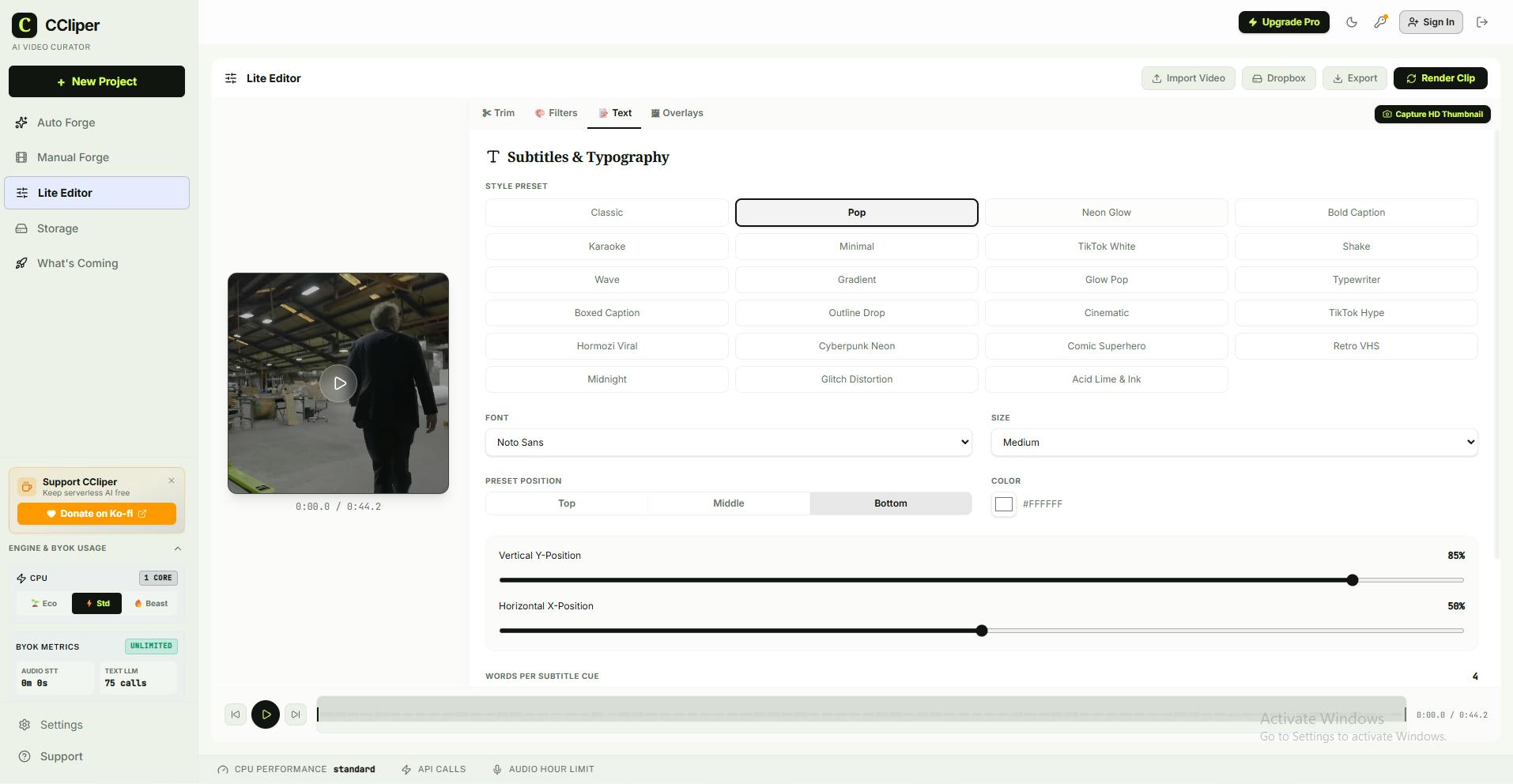Open the Font dropdown Noto Sans

728,443
